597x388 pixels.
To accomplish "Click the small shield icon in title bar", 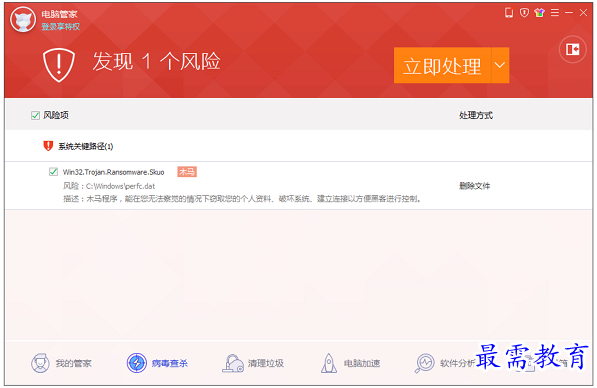I will pyautogui.click(x=524, y=13).
